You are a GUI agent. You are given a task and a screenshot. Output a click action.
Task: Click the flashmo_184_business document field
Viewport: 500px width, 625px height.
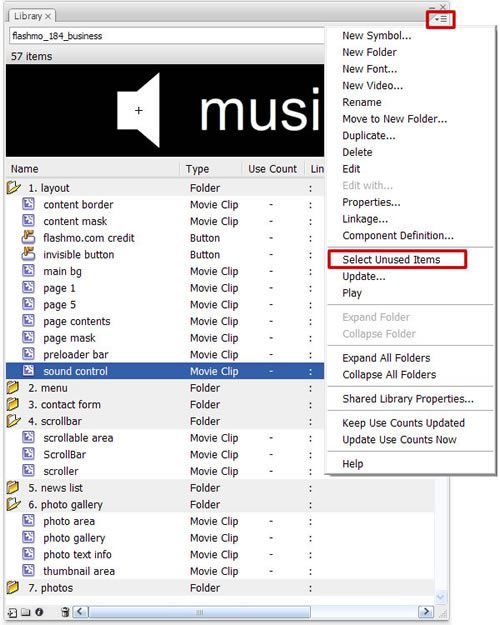click(167, 36)
